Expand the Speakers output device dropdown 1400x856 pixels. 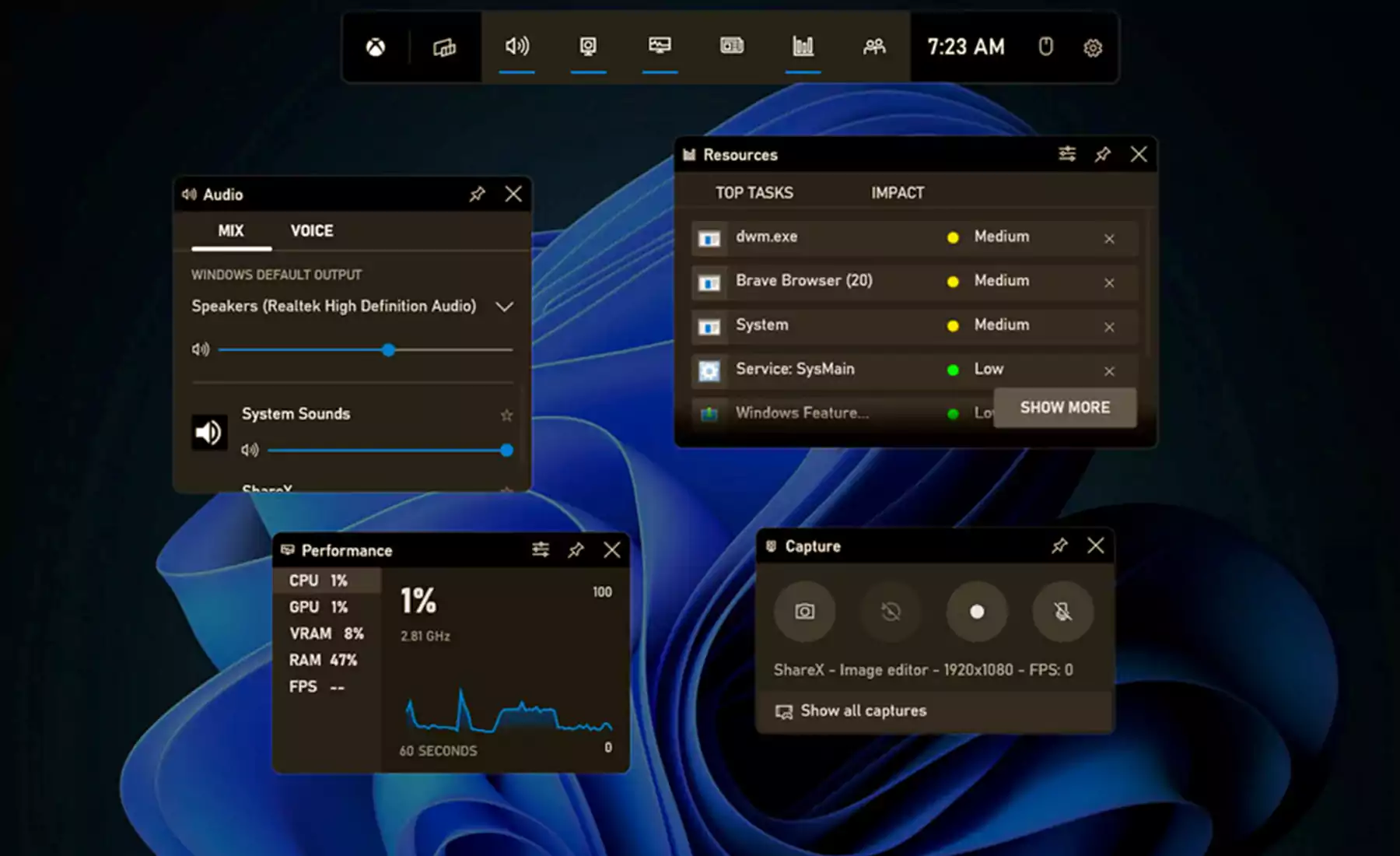point(504,307)
